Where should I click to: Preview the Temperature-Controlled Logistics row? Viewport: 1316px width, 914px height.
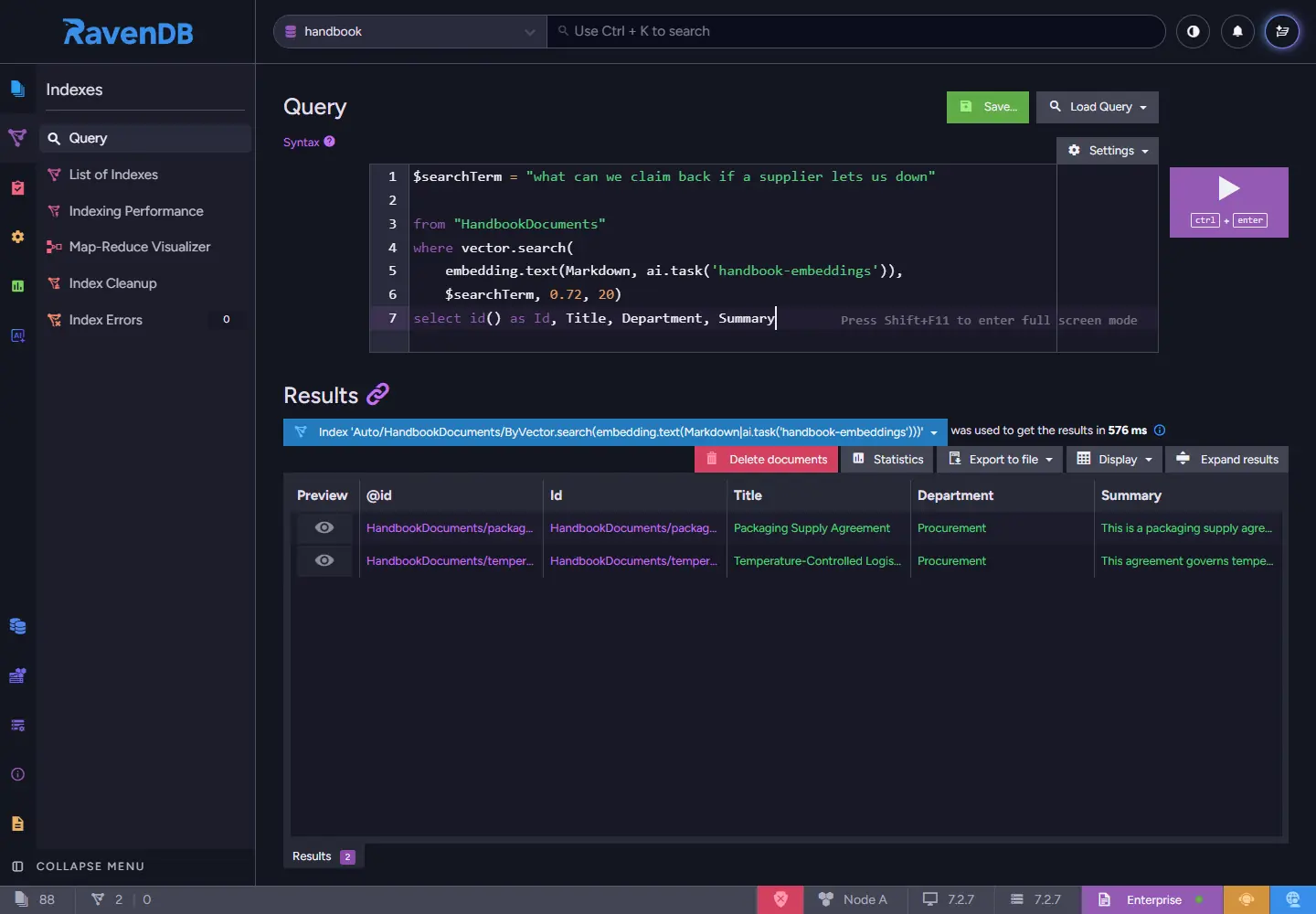(324, 560)
